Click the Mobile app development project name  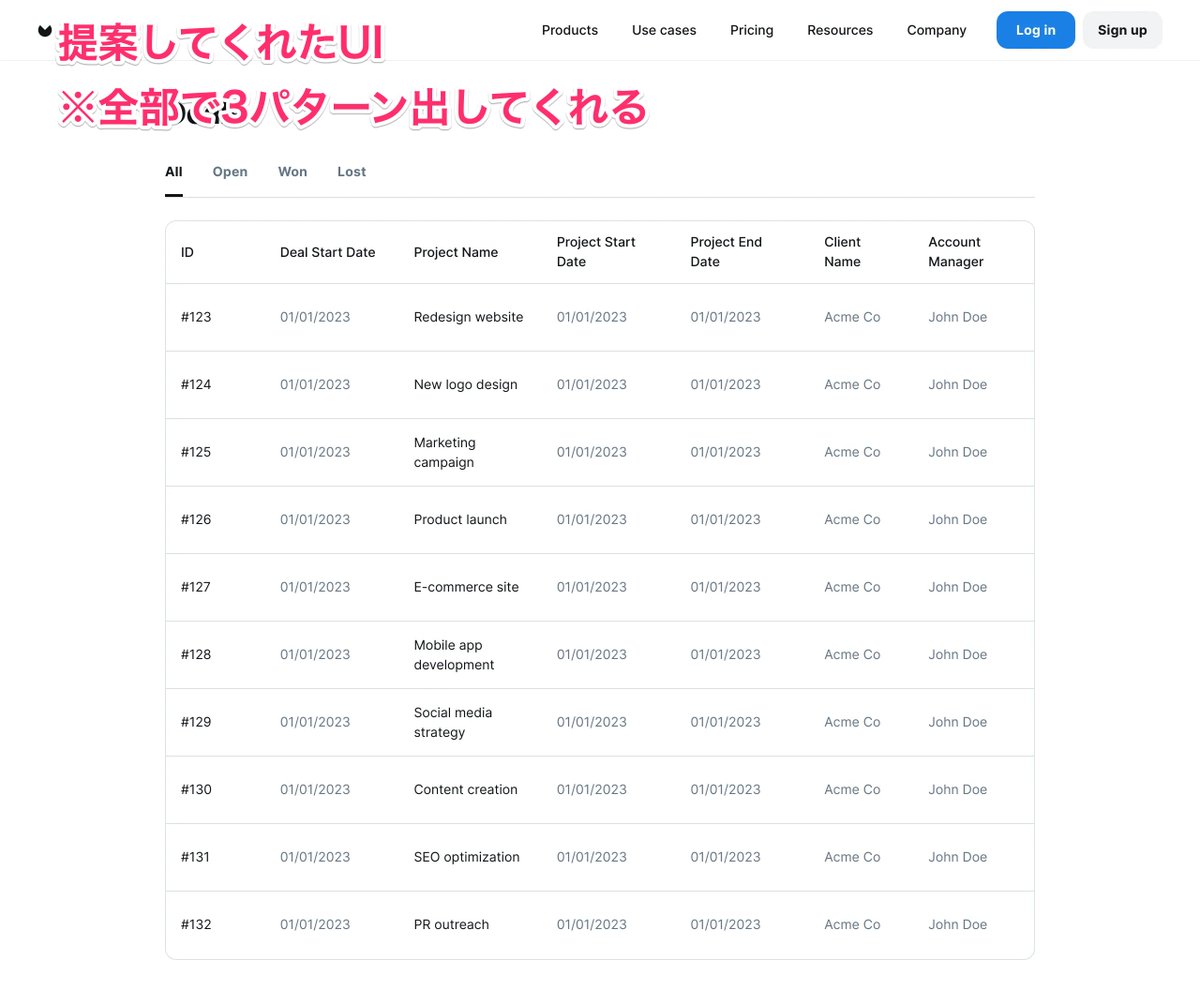click(454, 655)
